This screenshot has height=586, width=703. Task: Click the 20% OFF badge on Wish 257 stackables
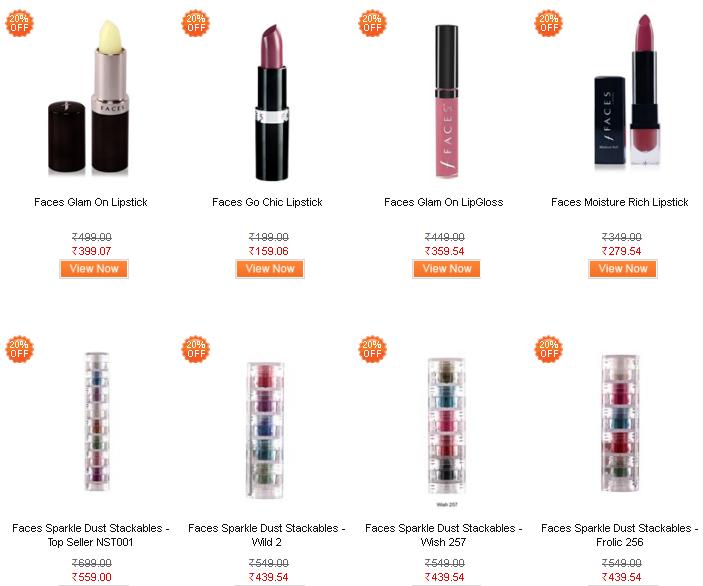pyautogui.click(x=372, y=349)
